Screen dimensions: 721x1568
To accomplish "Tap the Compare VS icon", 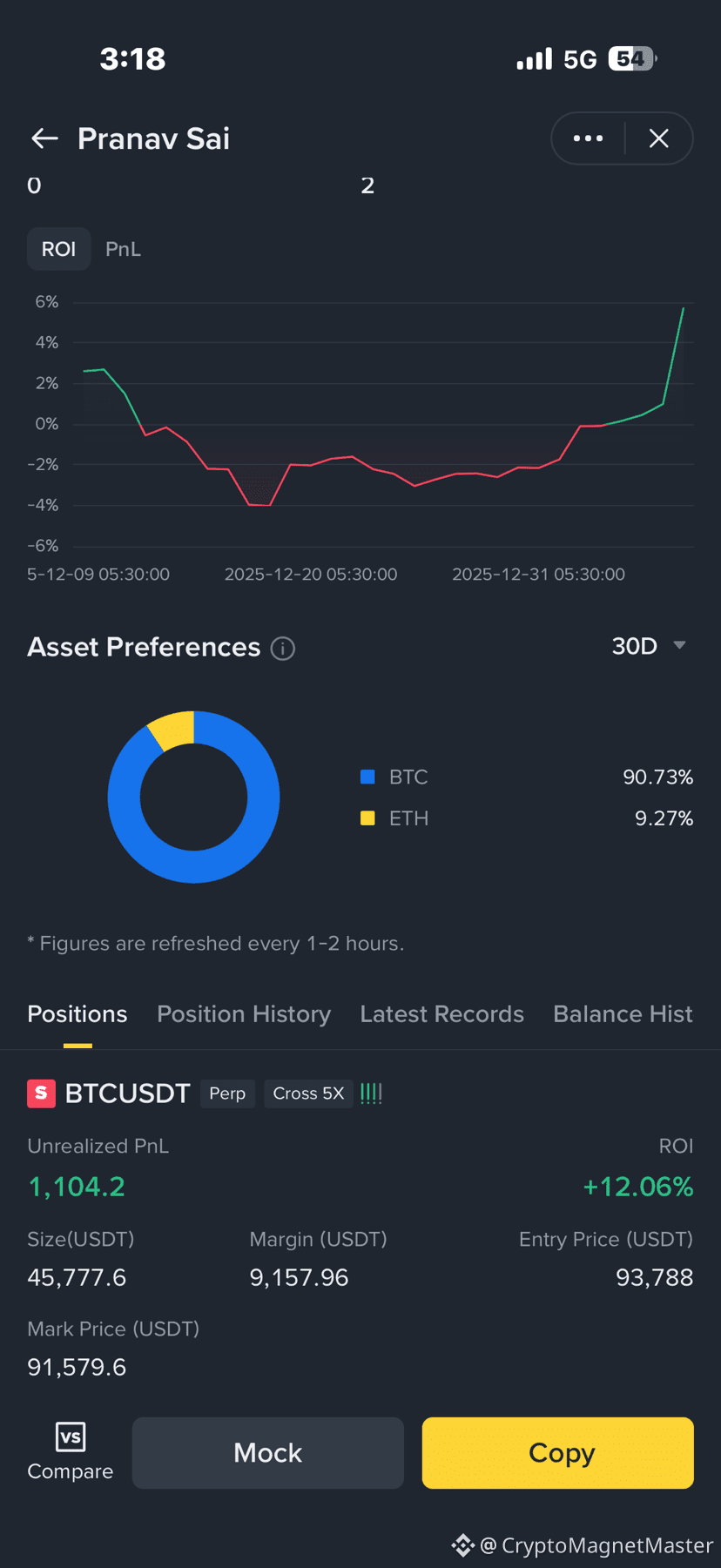I will pyautogui.click(x=70, y=1437).
